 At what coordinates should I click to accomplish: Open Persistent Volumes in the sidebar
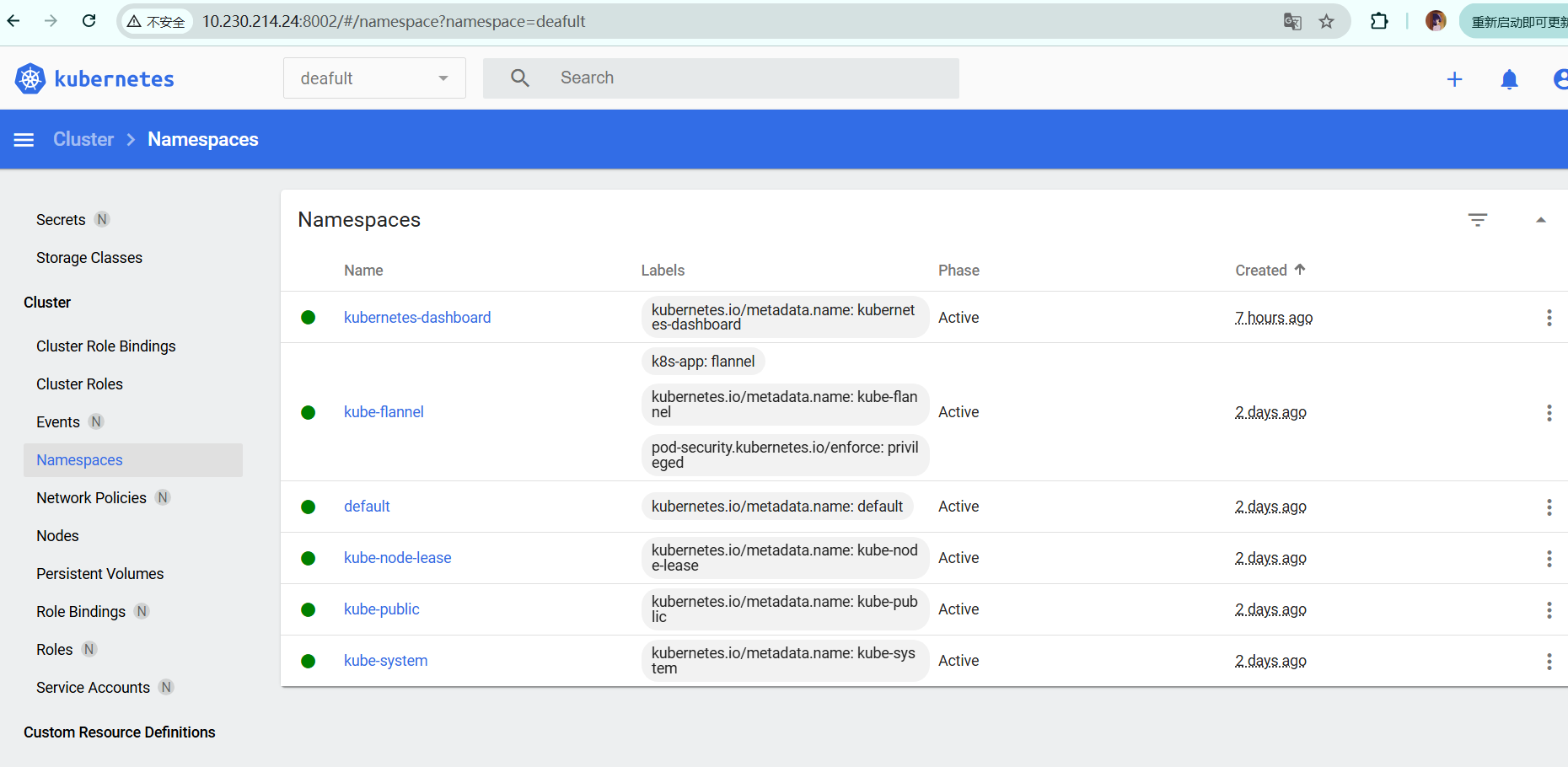pos(100,574)
